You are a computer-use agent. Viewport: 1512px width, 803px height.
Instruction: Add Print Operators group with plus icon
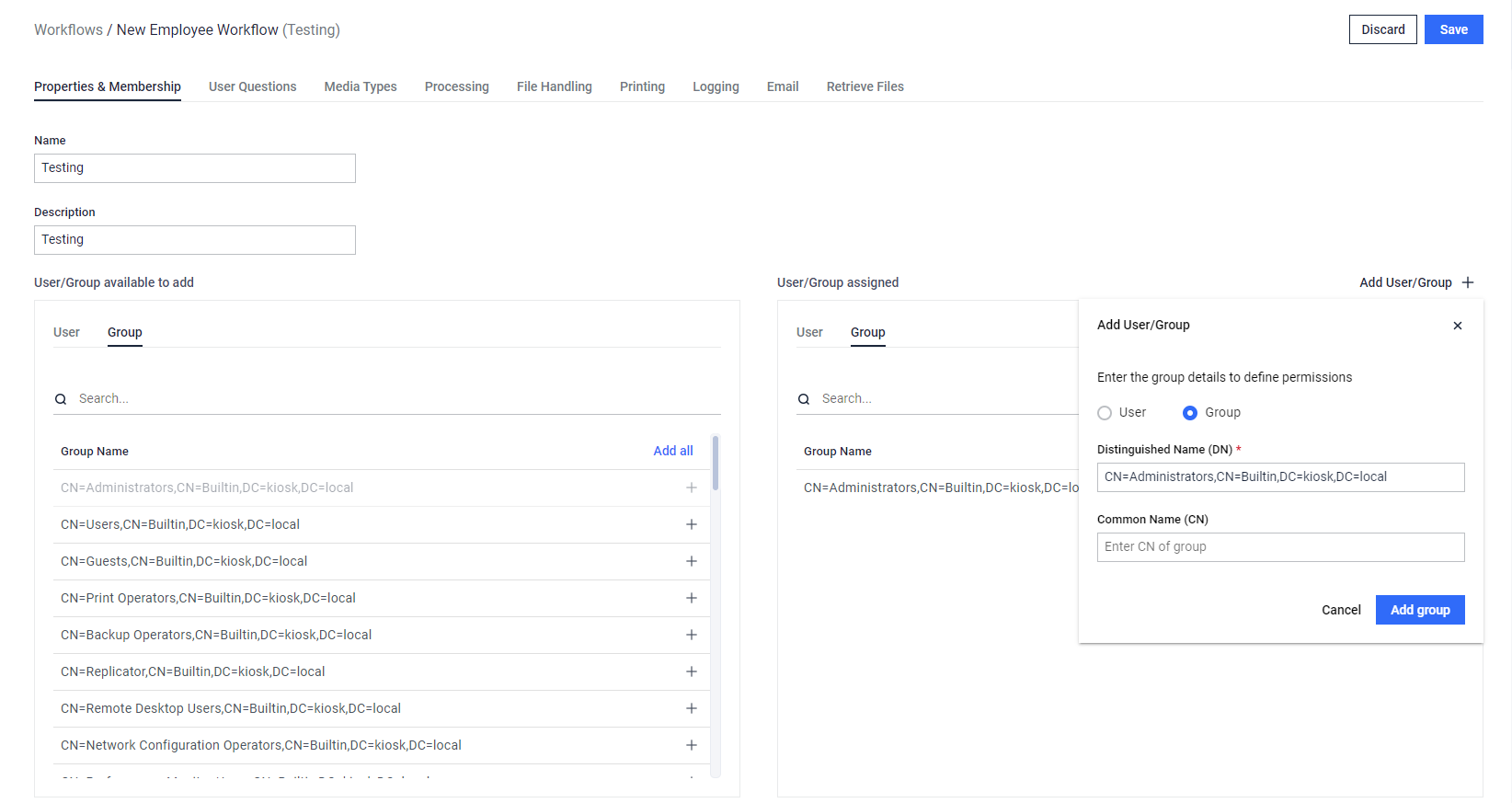click(692, 598)
